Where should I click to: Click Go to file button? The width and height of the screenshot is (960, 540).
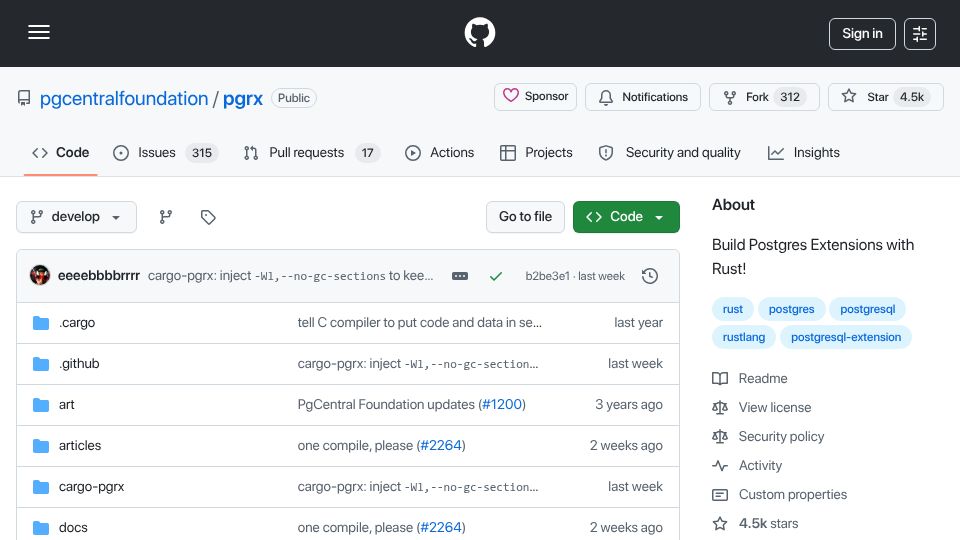(x=525, y=217)
